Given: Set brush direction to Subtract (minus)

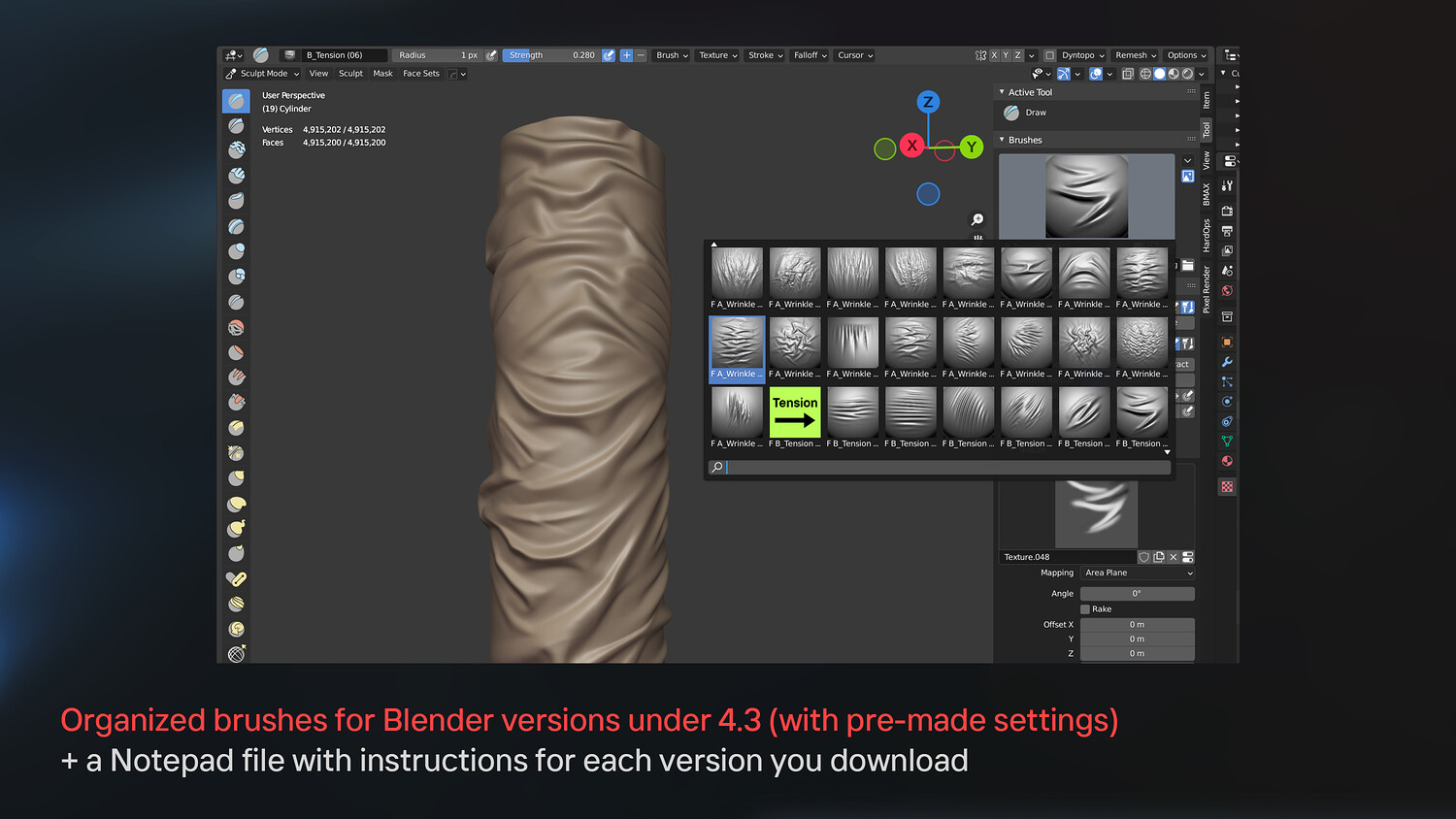Looking at the screenshot, I should 640,55.
